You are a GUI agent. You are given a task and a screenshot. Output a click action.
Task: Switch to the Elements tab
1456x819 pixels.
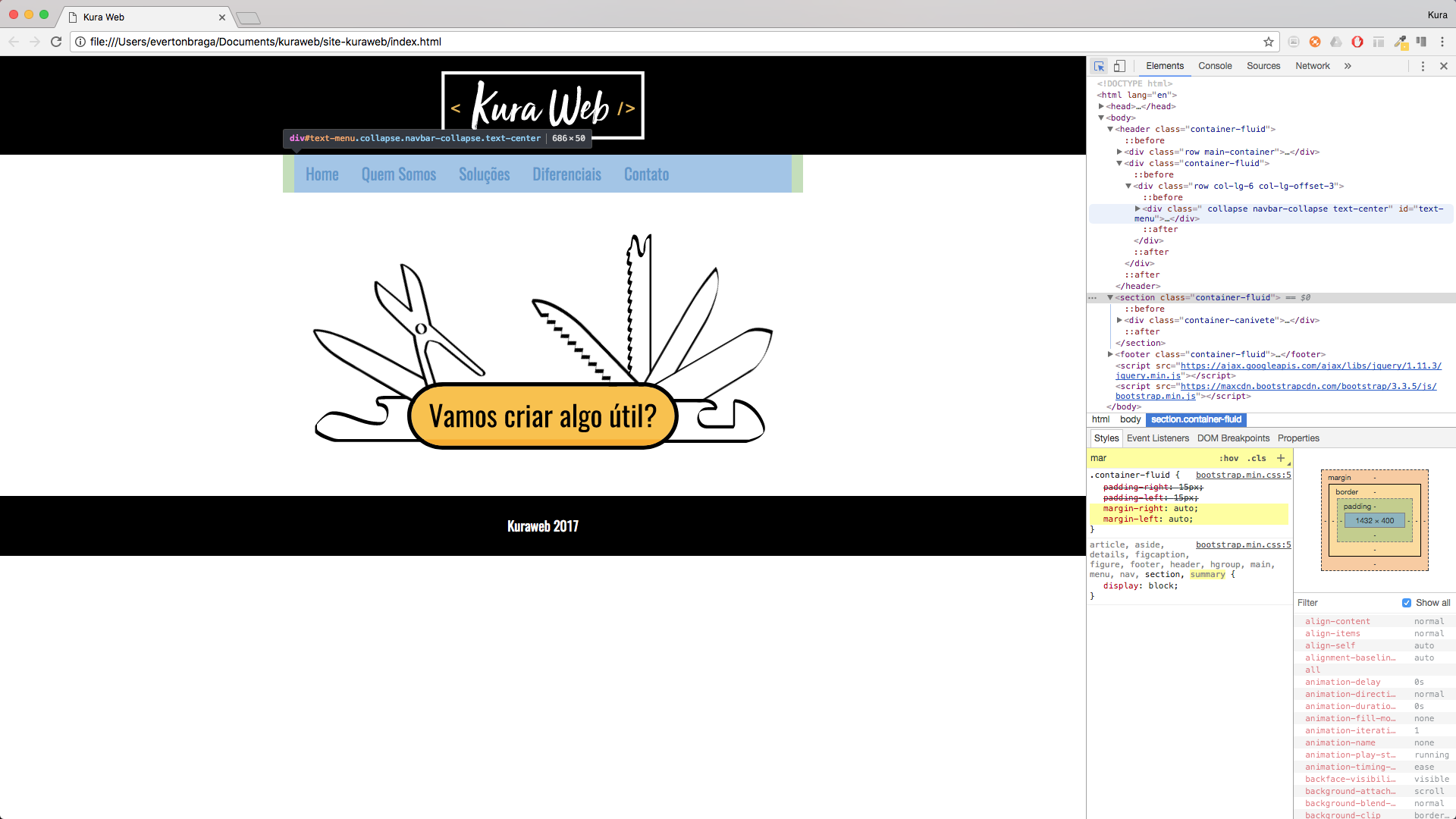(x=1165, y=66)
